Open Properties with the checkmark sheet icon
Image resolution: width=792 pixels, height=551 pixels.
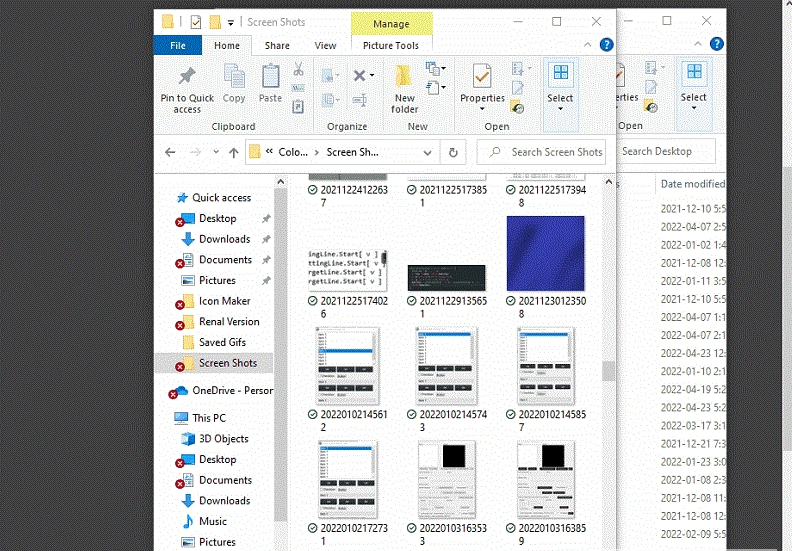[x=482, y=77]
